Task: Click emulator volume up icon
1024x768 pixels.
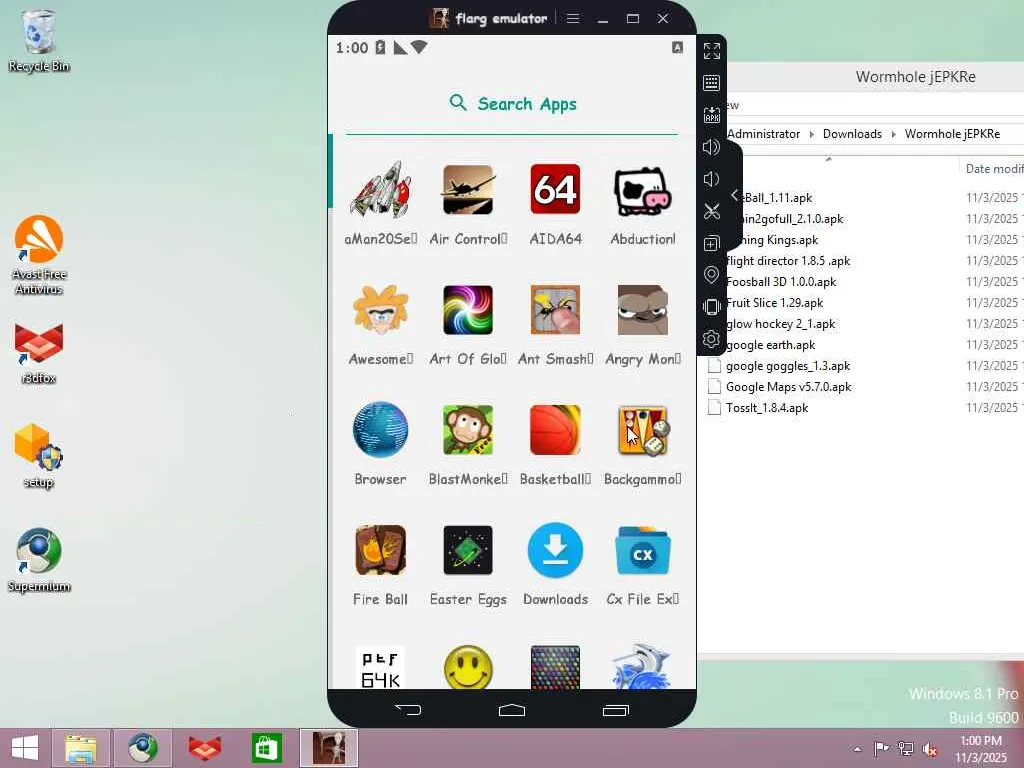Action: (x=712, y=147)
